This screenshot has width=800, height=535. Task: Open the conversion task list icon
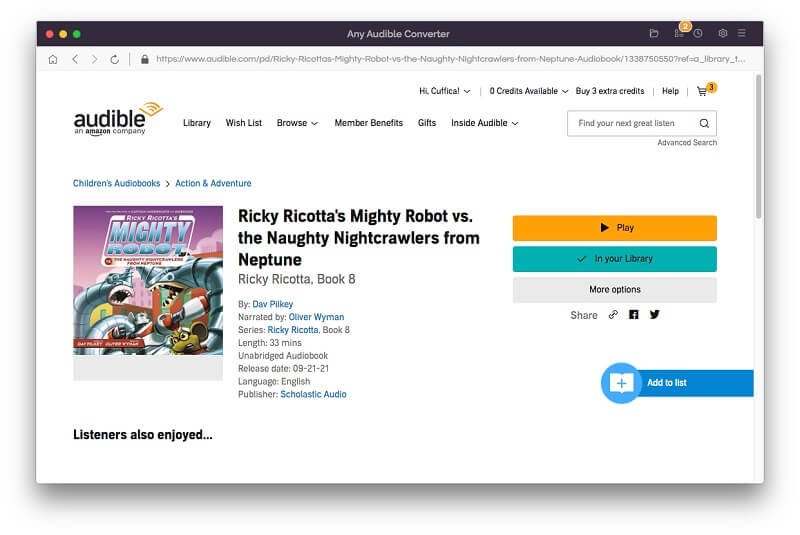coord(679,33)
